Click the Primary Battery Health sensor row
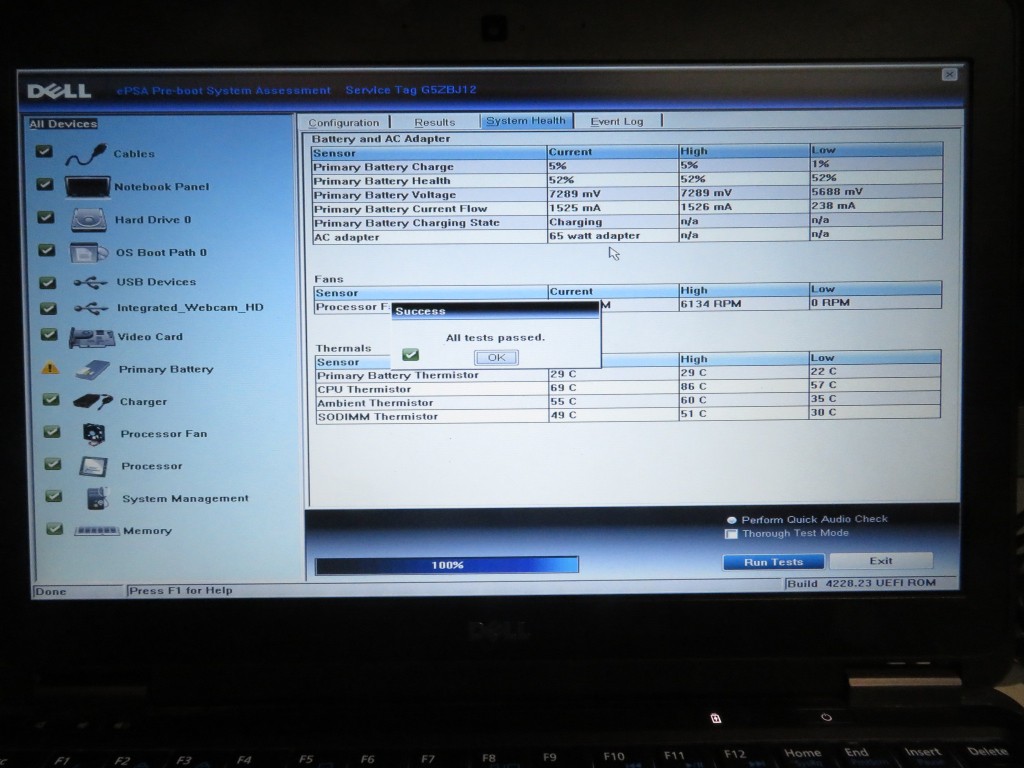 click(627, 180)
